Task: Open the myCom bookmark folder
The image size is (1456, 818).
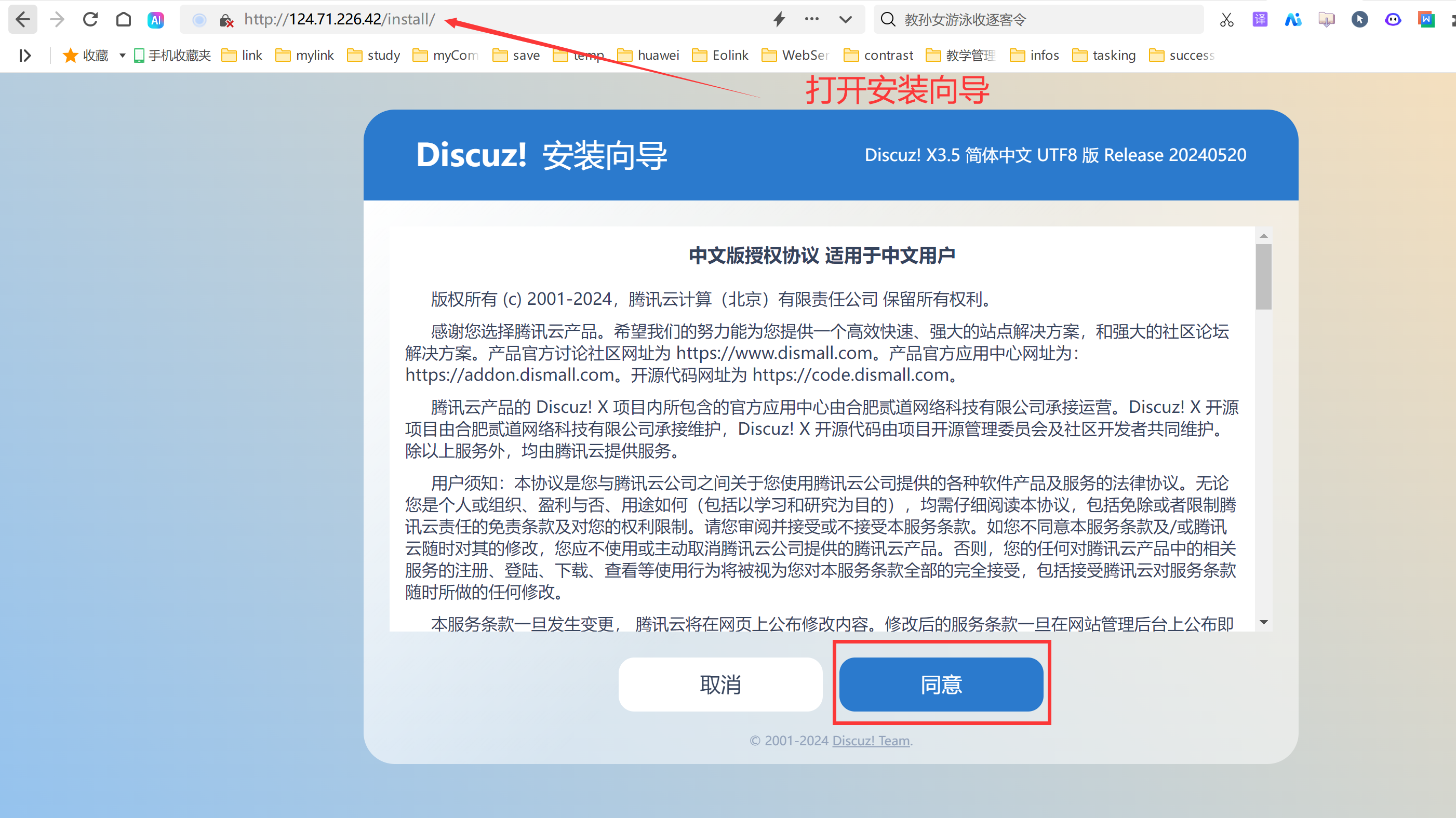Action: pos(445,56)
